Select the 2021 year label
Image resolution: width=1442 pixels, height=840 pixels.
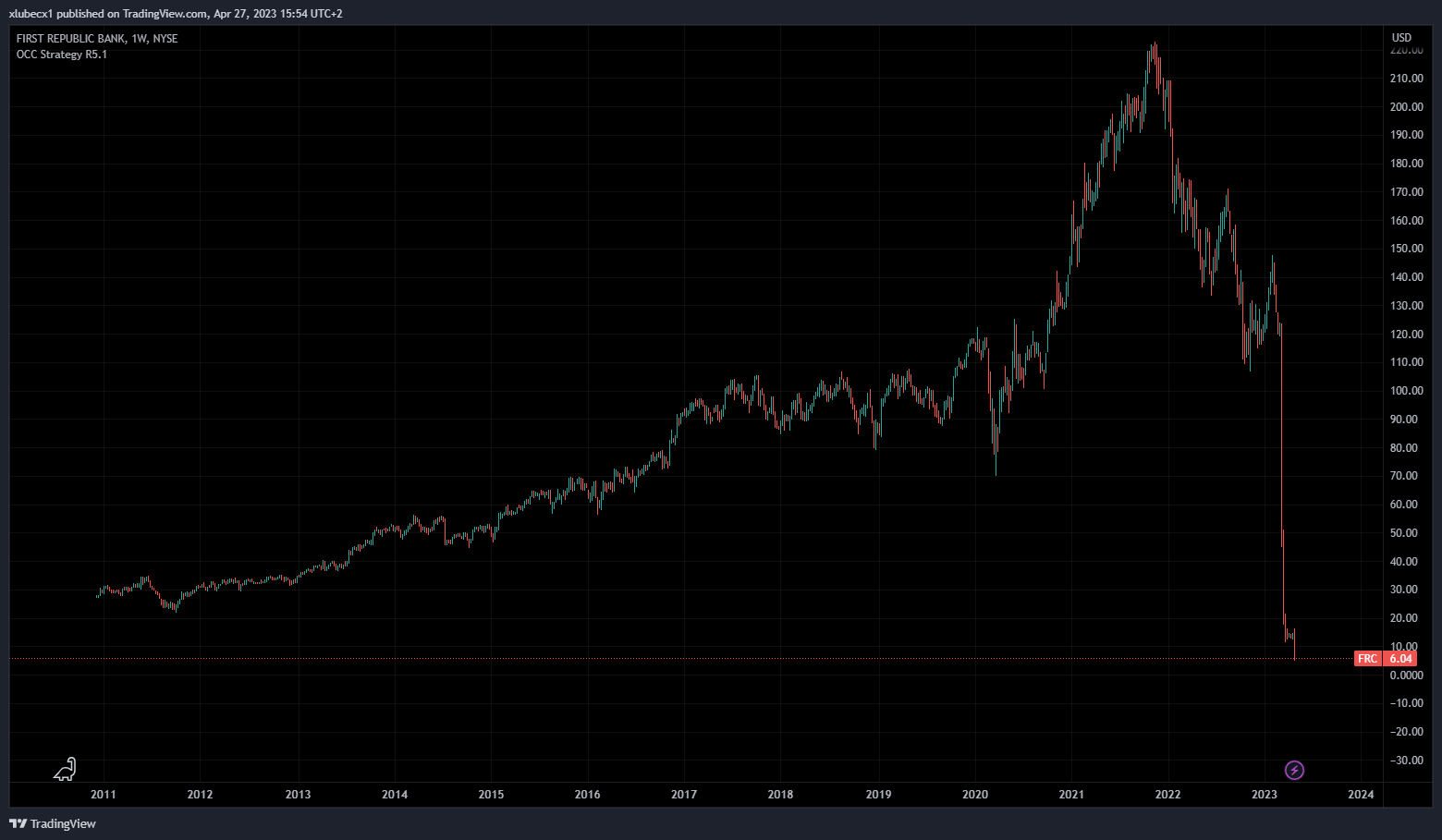(x=1071, y=795)
